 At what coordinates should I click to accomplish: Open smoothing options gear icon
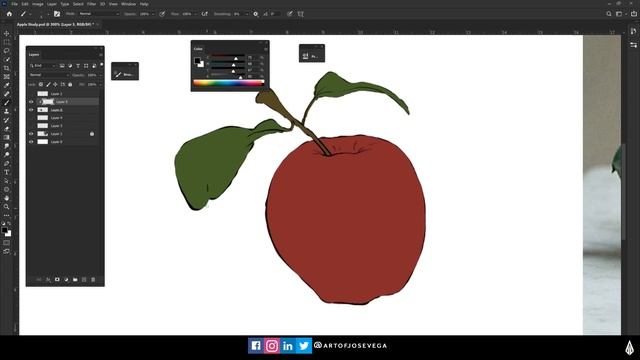coord(256,14)
